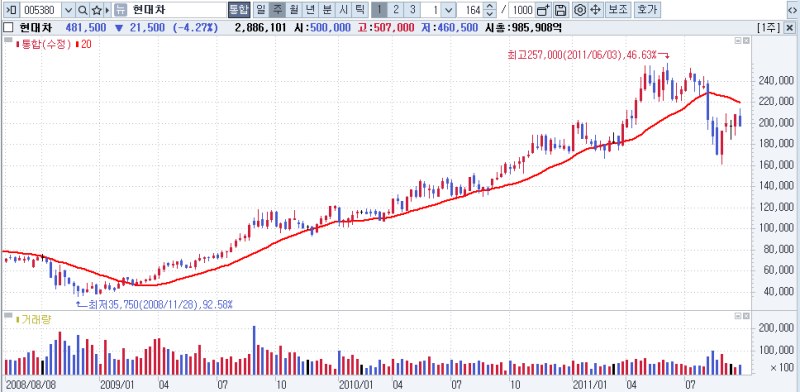The image size is (800, 392).
Task: Increase the 164 bar count stepper
Action: coord(490,7)
